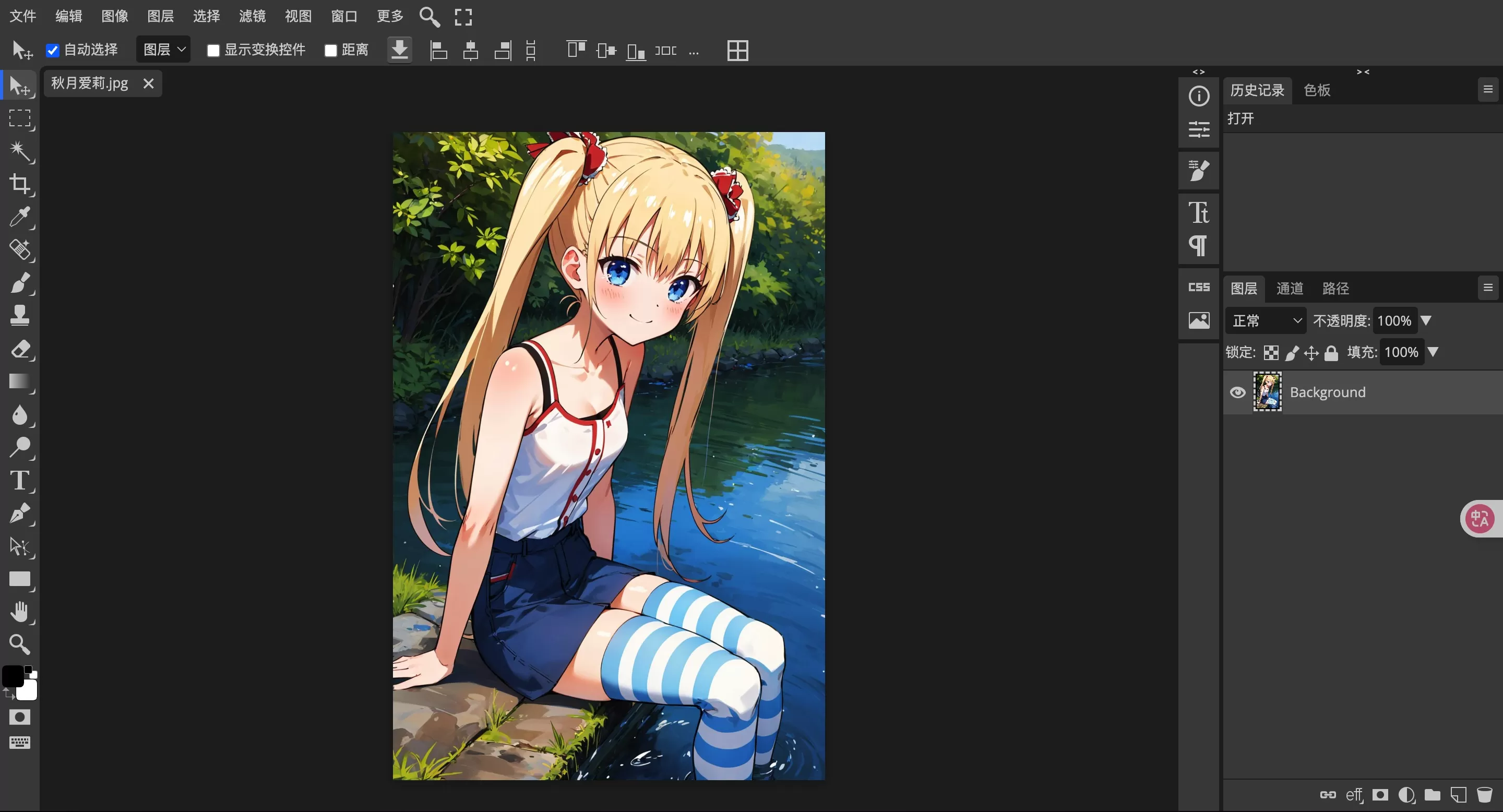This screenshot has width=1503, height=812.
Task: Open the blend mode dropdown showing 正常
Action: point(1265,320)
